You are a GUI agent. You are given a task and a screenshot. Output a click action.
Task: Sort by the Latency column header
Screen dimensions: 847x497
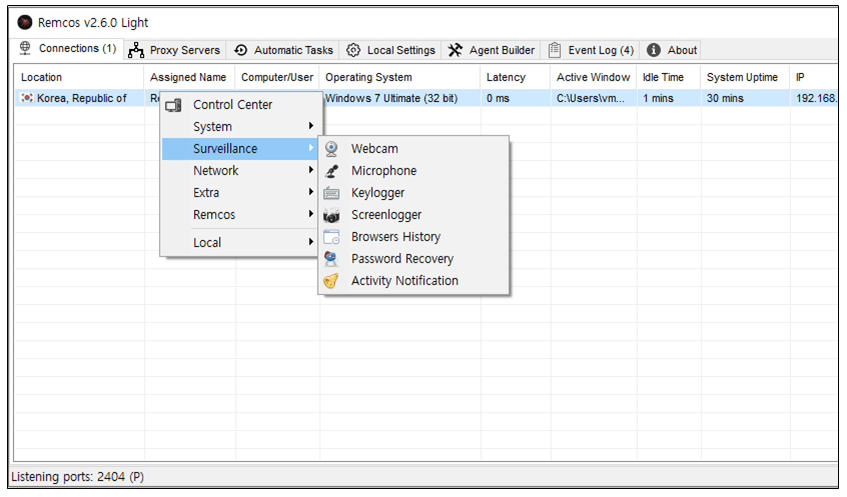tap(515, 77)
